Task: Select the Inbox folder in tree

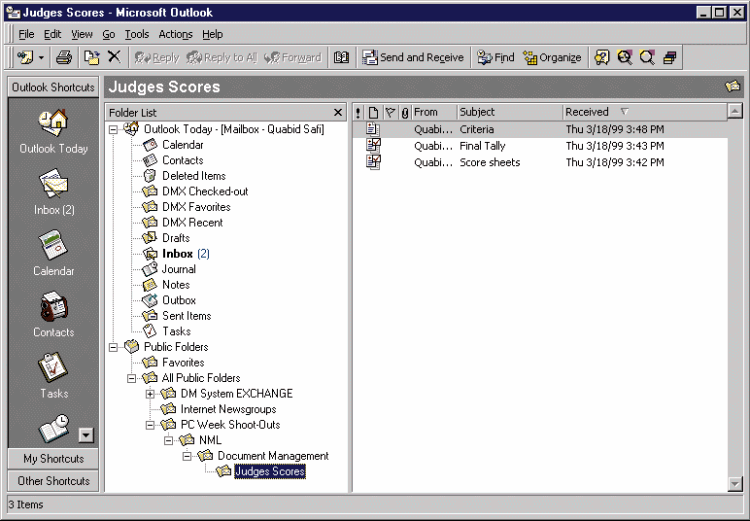Action: click(x=177, y=254)
